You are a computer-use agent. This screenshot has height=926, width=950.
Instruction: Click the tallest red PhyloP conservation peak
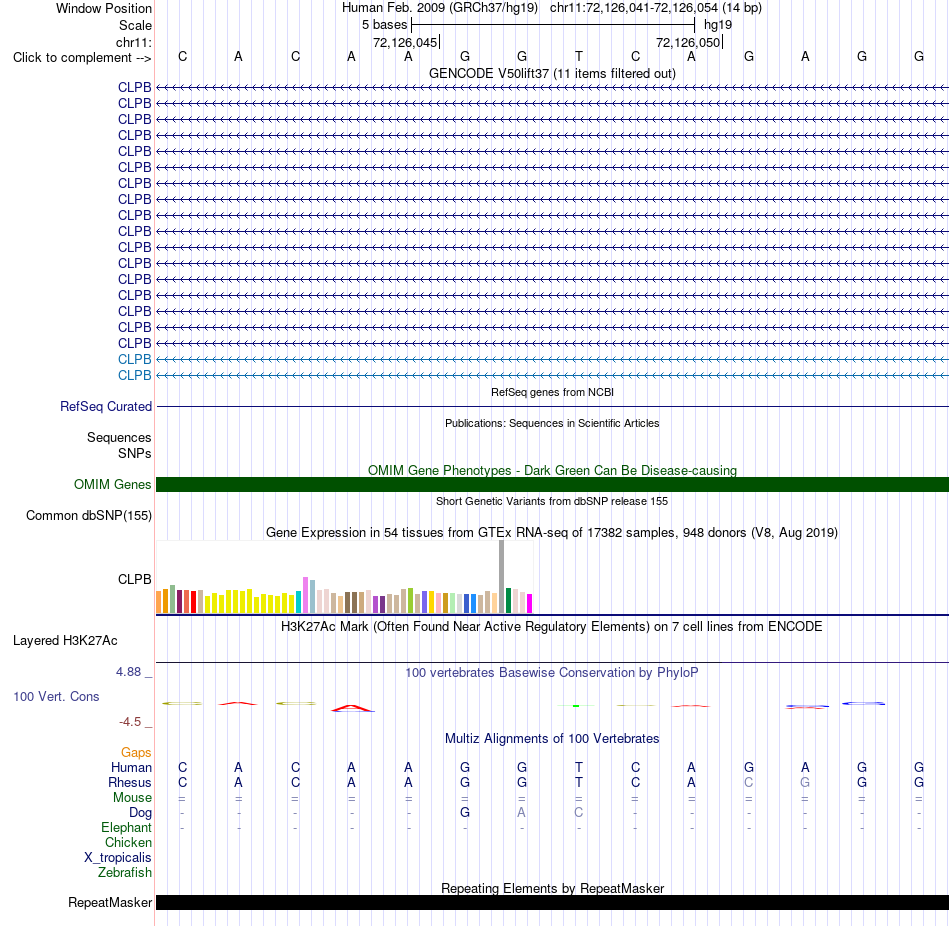coord(353,708)
